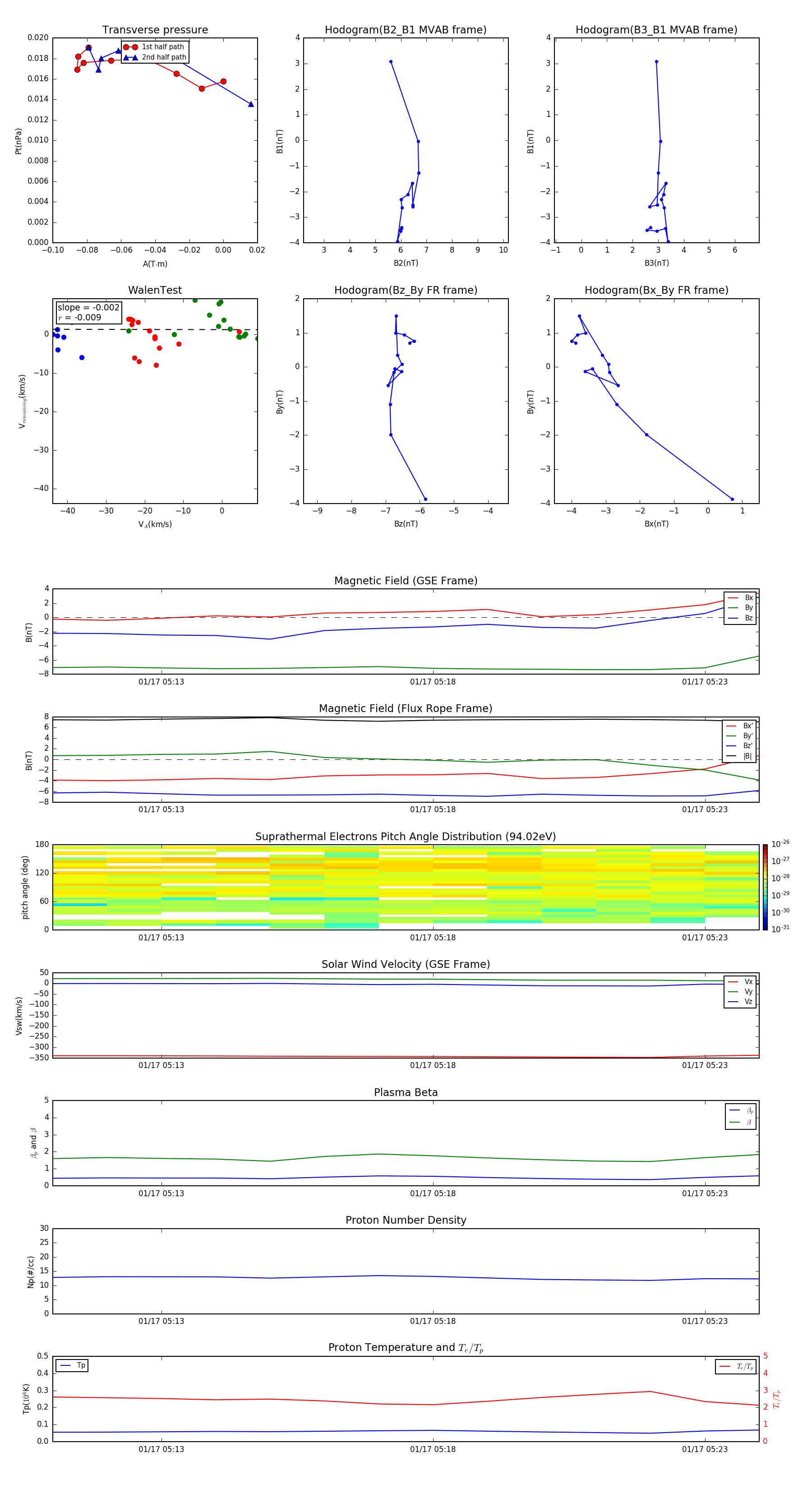This screenshot has height=1489, width=812.
Task: Click the 'pitch angle (deg)' axis label
Action: 25,887
